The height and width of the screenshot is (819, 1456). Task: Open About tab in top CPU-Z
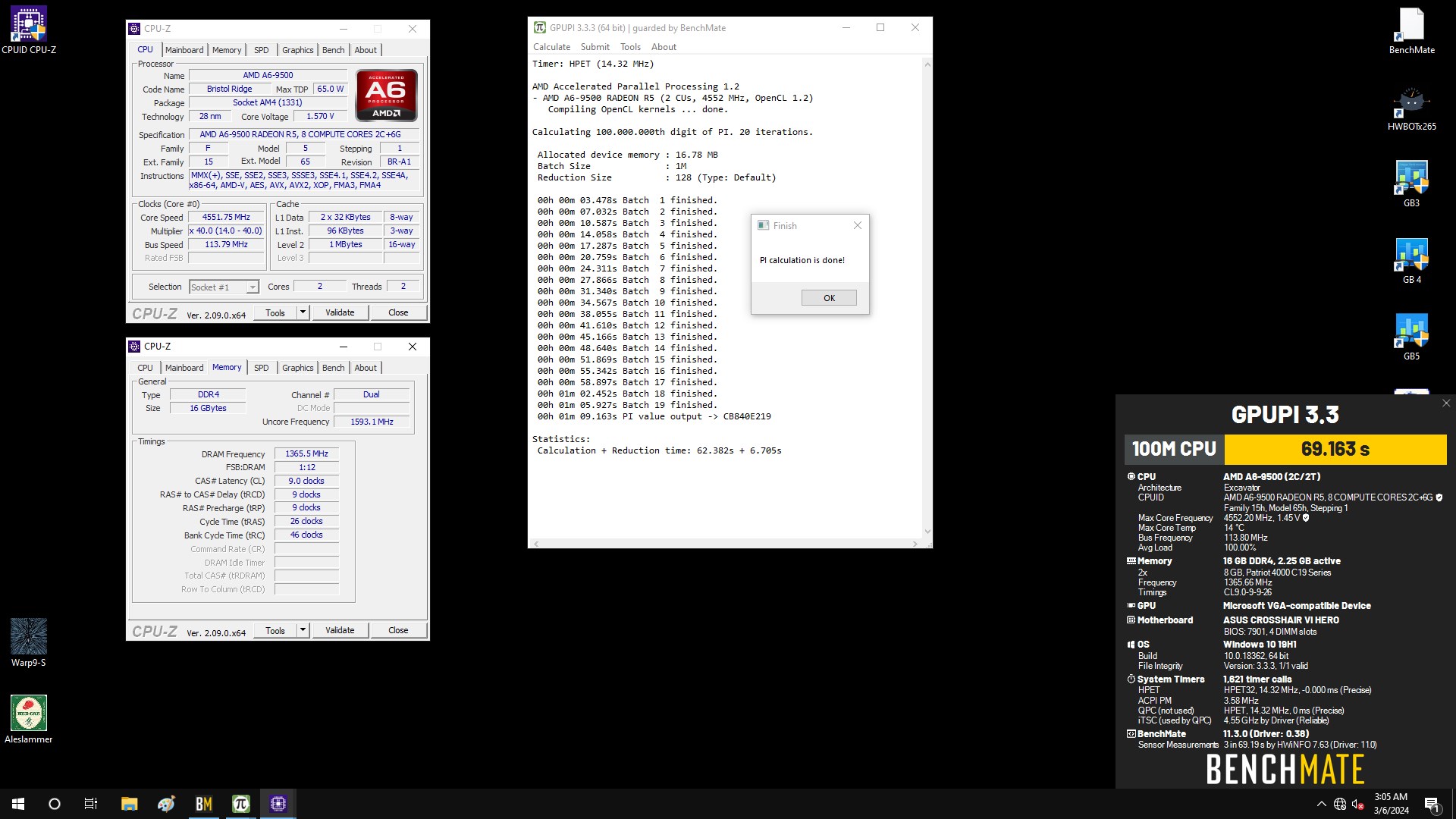(x=366, y=50)
